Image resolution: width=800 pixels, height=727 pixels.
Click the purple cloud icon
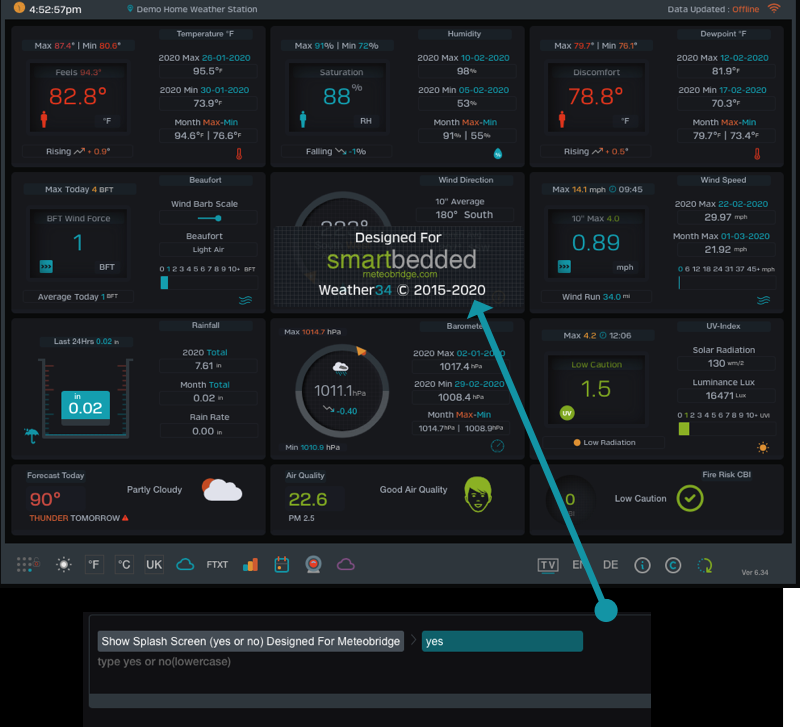(345, 565)
